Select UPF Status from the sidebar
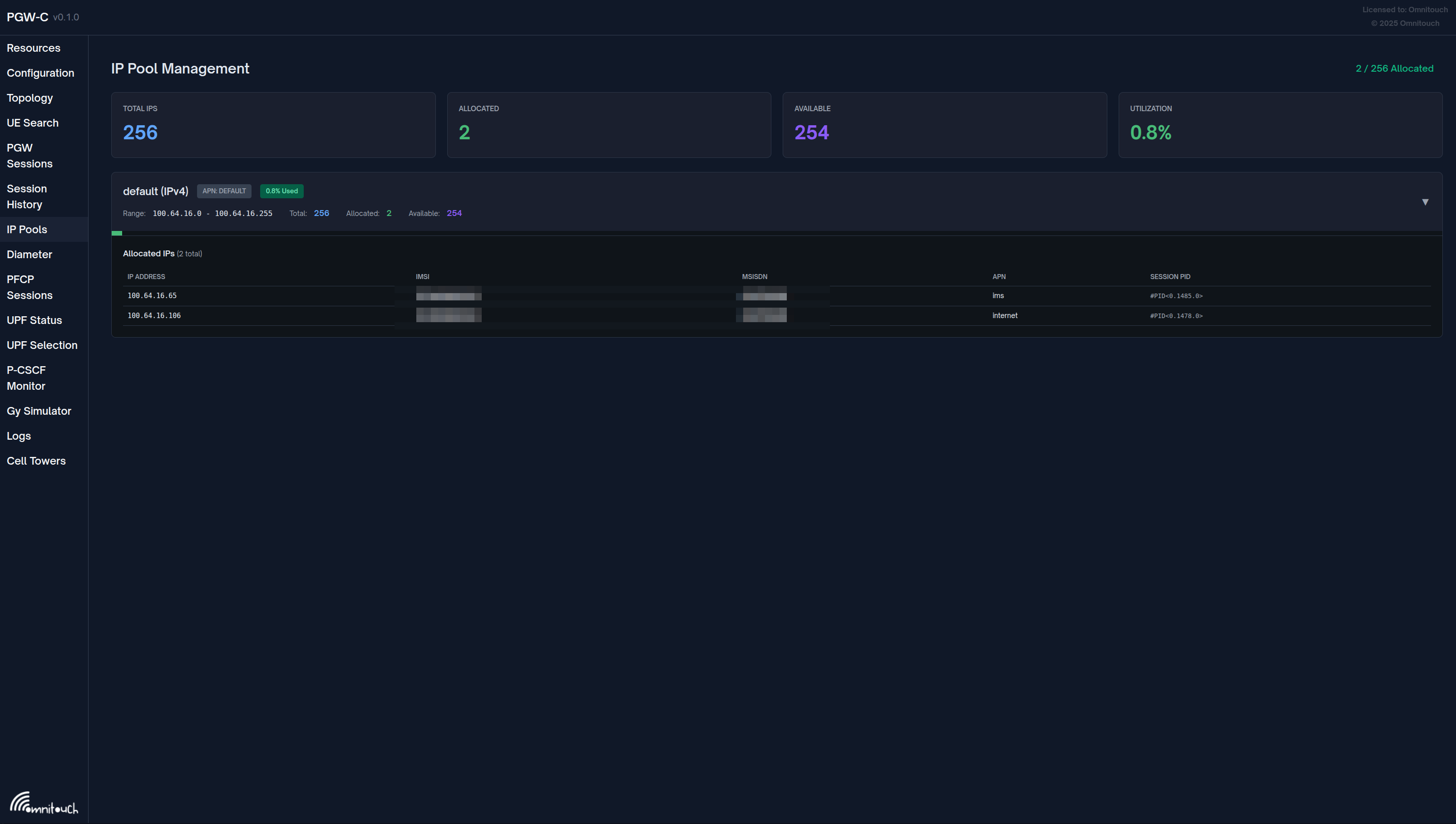Viewport: 1456px width, 824px height. click(x=34, y=320)
